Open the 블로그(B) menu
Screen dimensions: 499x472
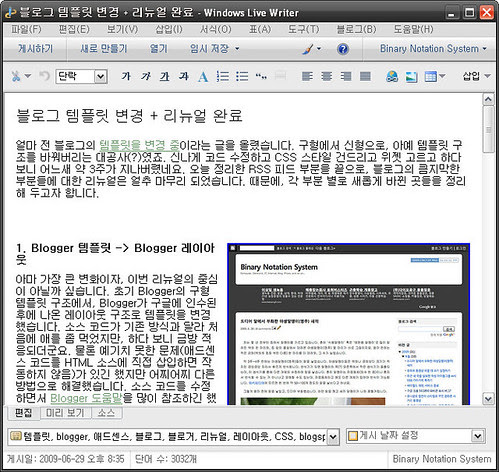tap(356, 29)
